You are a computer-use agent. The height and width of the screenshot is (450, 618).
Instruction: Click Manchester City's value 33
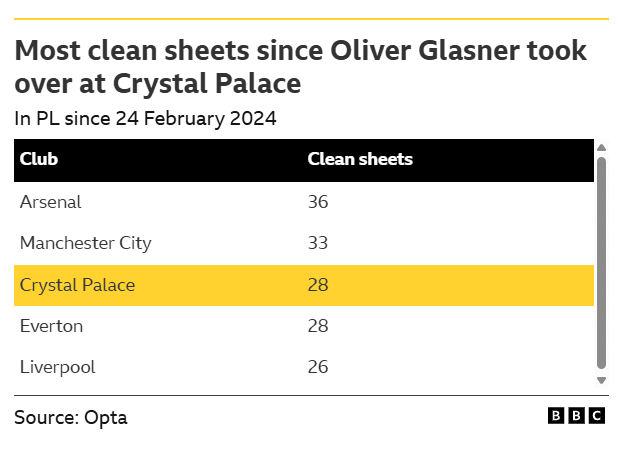[x=318, y=243]
